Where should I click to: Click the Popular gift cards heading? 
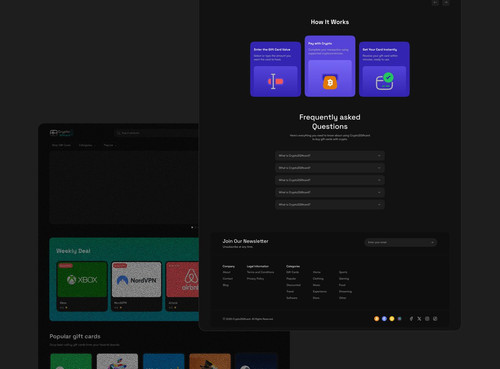(x=75, y=336)
